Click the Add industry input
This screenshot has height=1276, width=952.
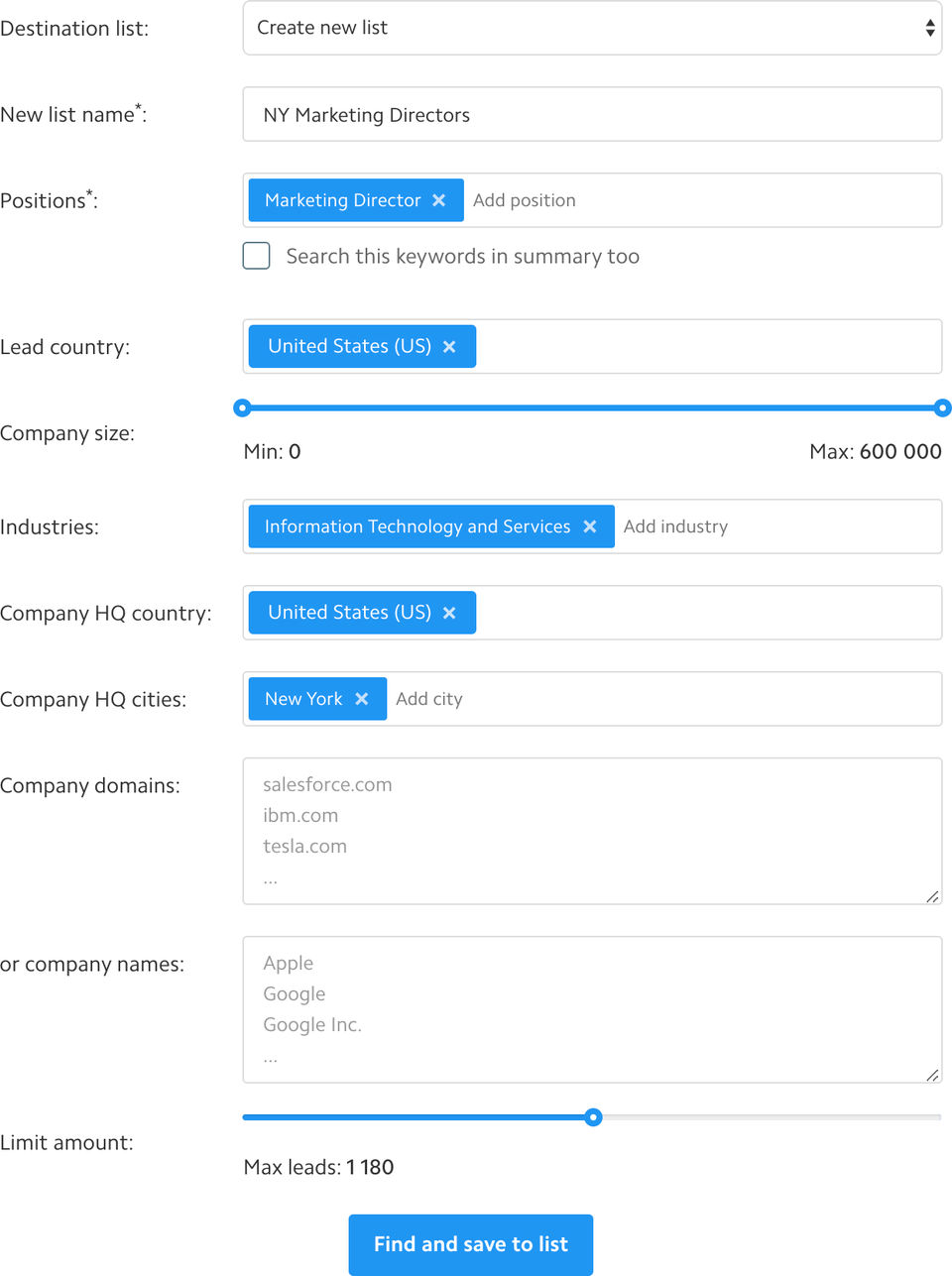pyautogui.click(x=773, y=526)
